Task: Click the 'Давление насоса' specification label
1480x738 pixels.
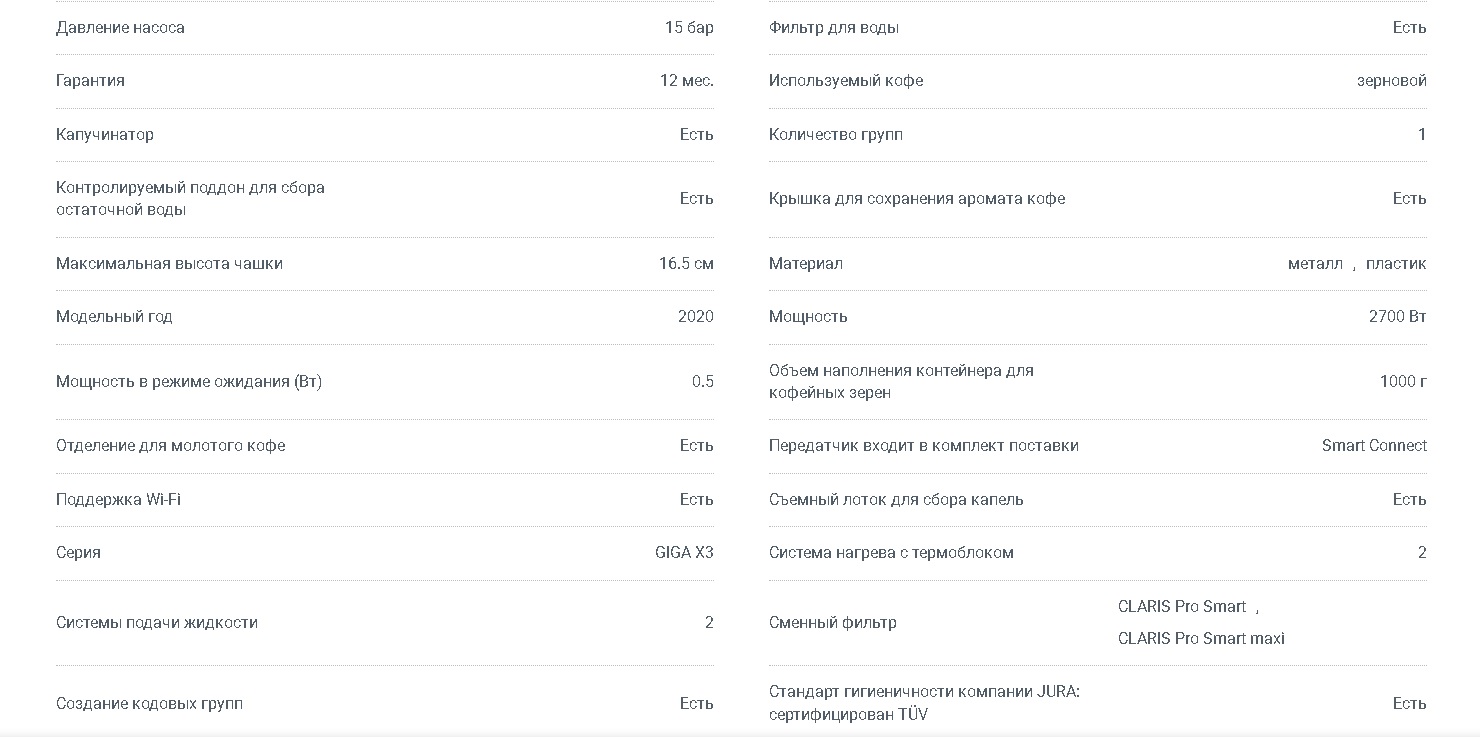Action: click(120, 28)
